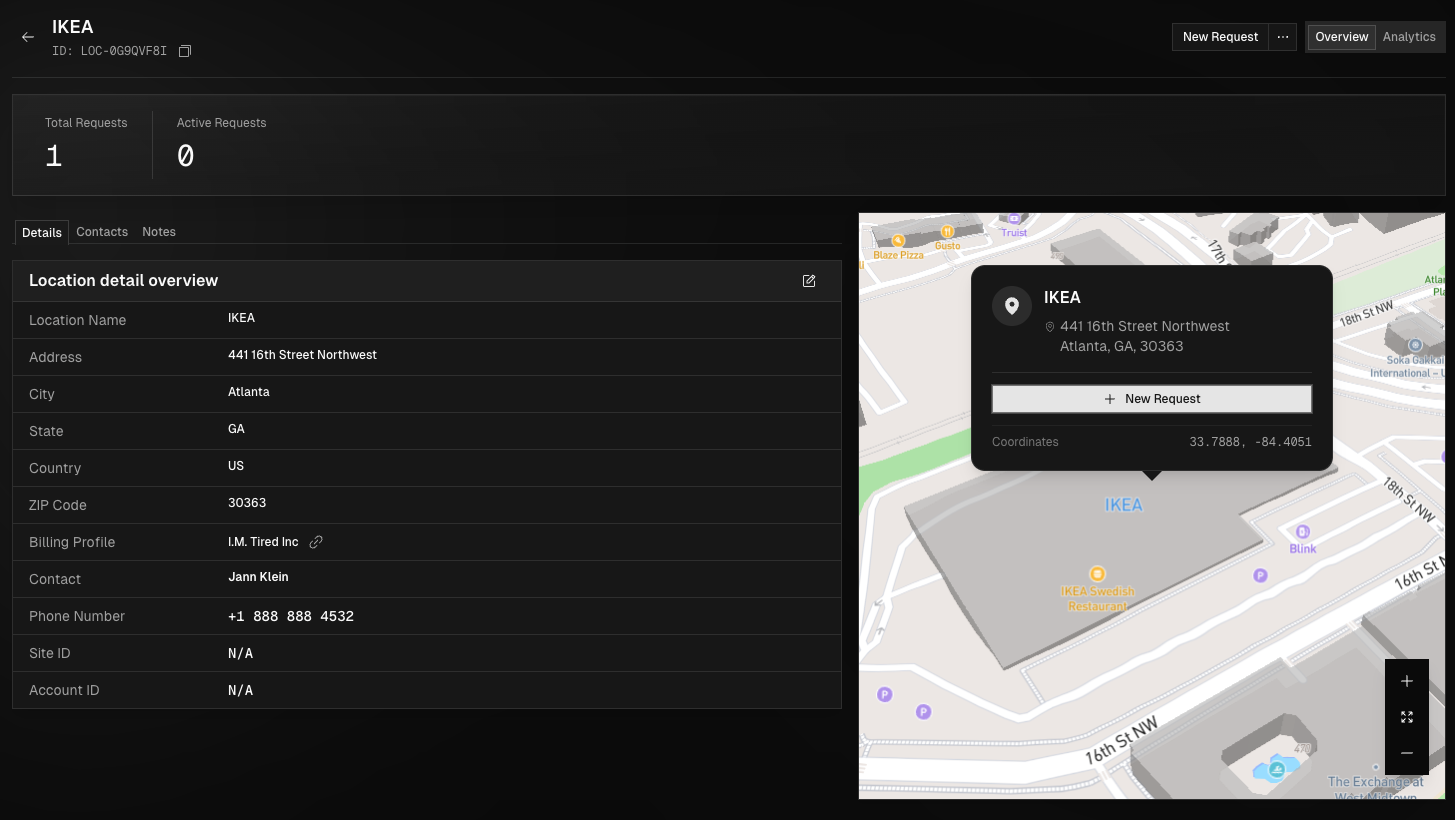Select the phone number +1 888 888 4532
This screenshot has height=820, width=1455.
(291, 617)
